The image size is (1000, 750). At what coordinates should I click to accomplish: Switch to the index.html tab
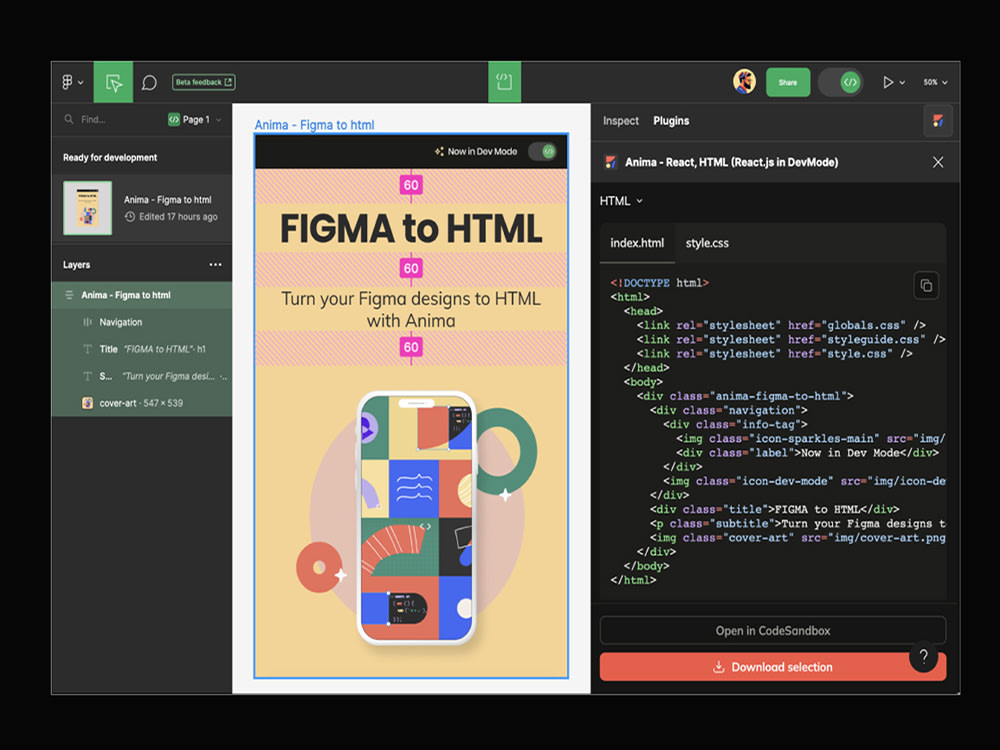tap(637, 243)
